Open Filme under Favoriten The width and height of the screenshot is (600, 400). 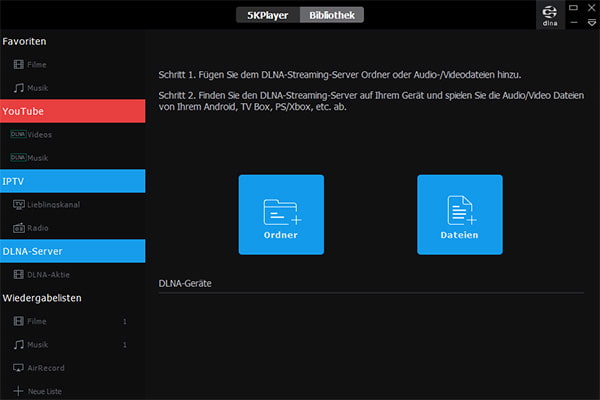(x=73, y=64)
